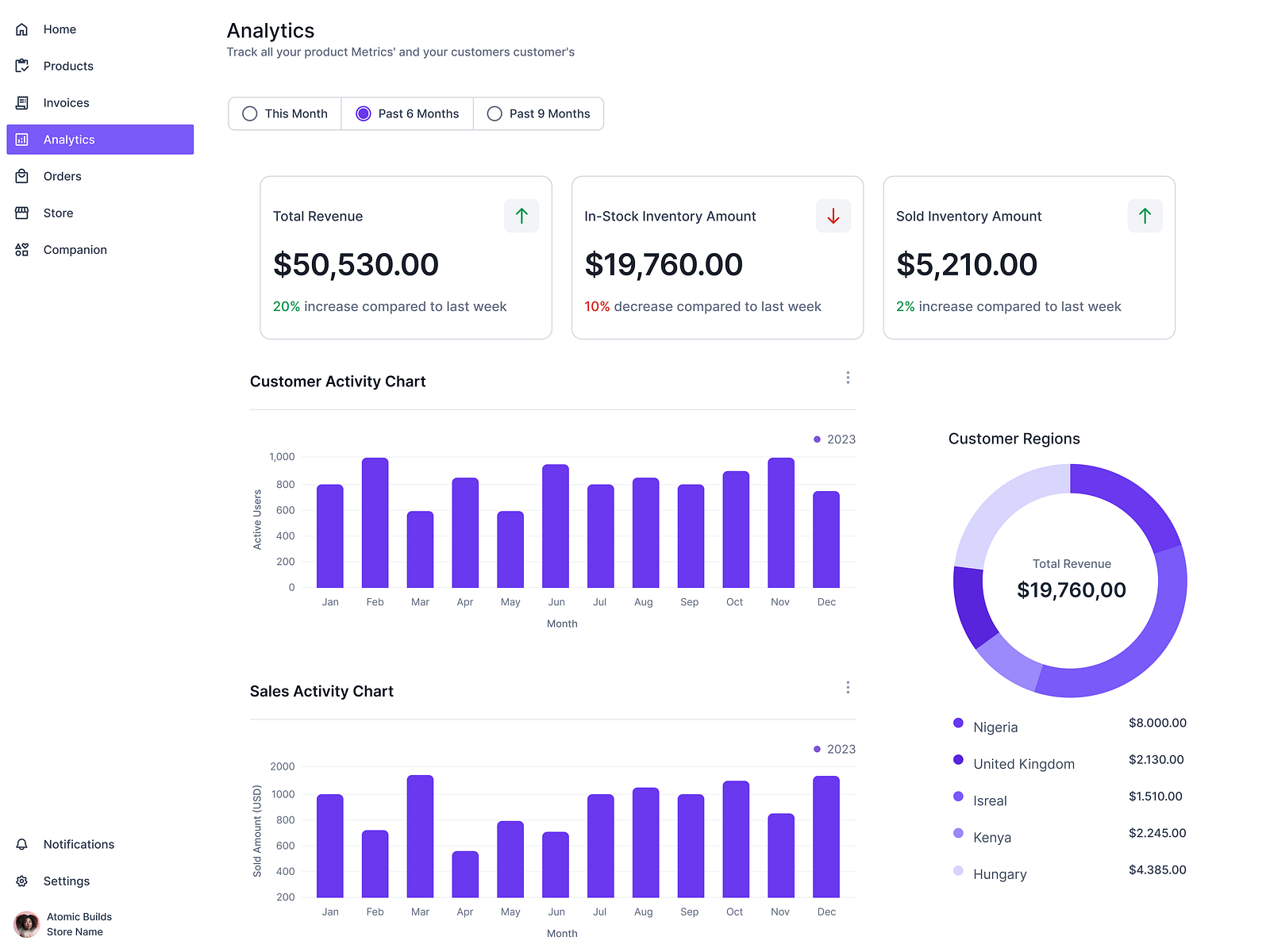
Task: Click the Companion shapes icon
Action: pyautogui.click(x=22, y=250)
